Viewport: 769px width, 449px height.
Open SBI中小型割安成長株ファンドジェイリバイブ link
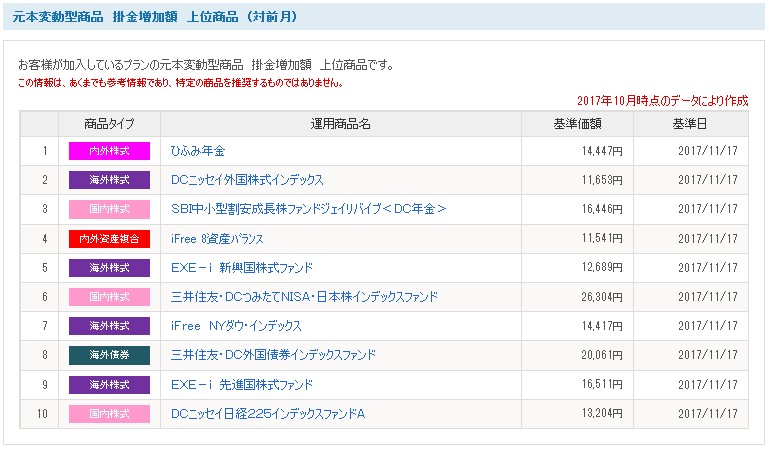coord(308,209)
